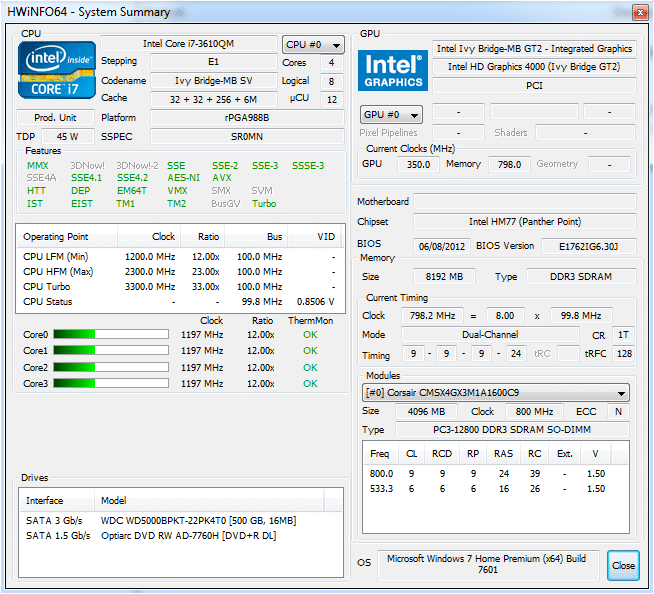
Task: Click the Dual-Channel mode field
Action: 490,335
